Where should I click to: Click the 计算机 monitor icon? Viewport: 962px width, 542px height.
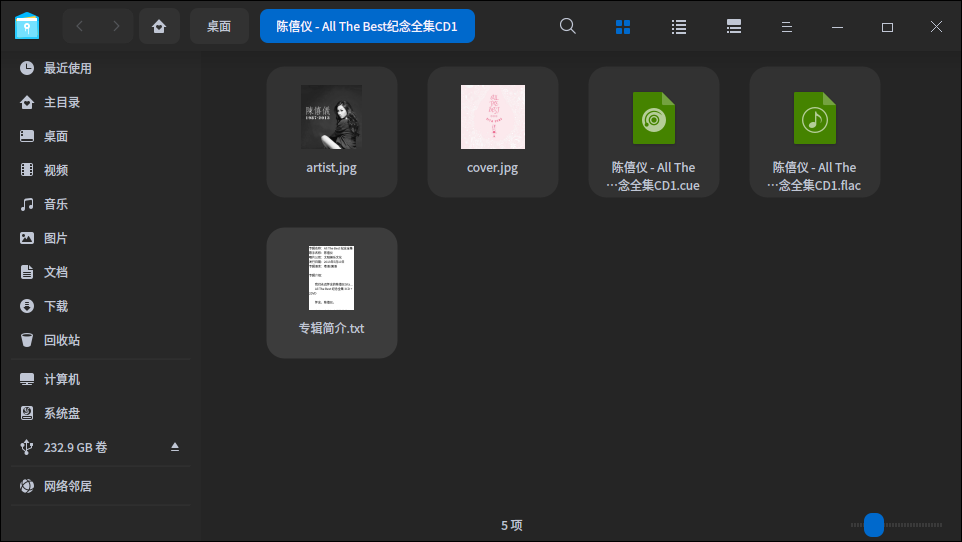coord(27,379)
